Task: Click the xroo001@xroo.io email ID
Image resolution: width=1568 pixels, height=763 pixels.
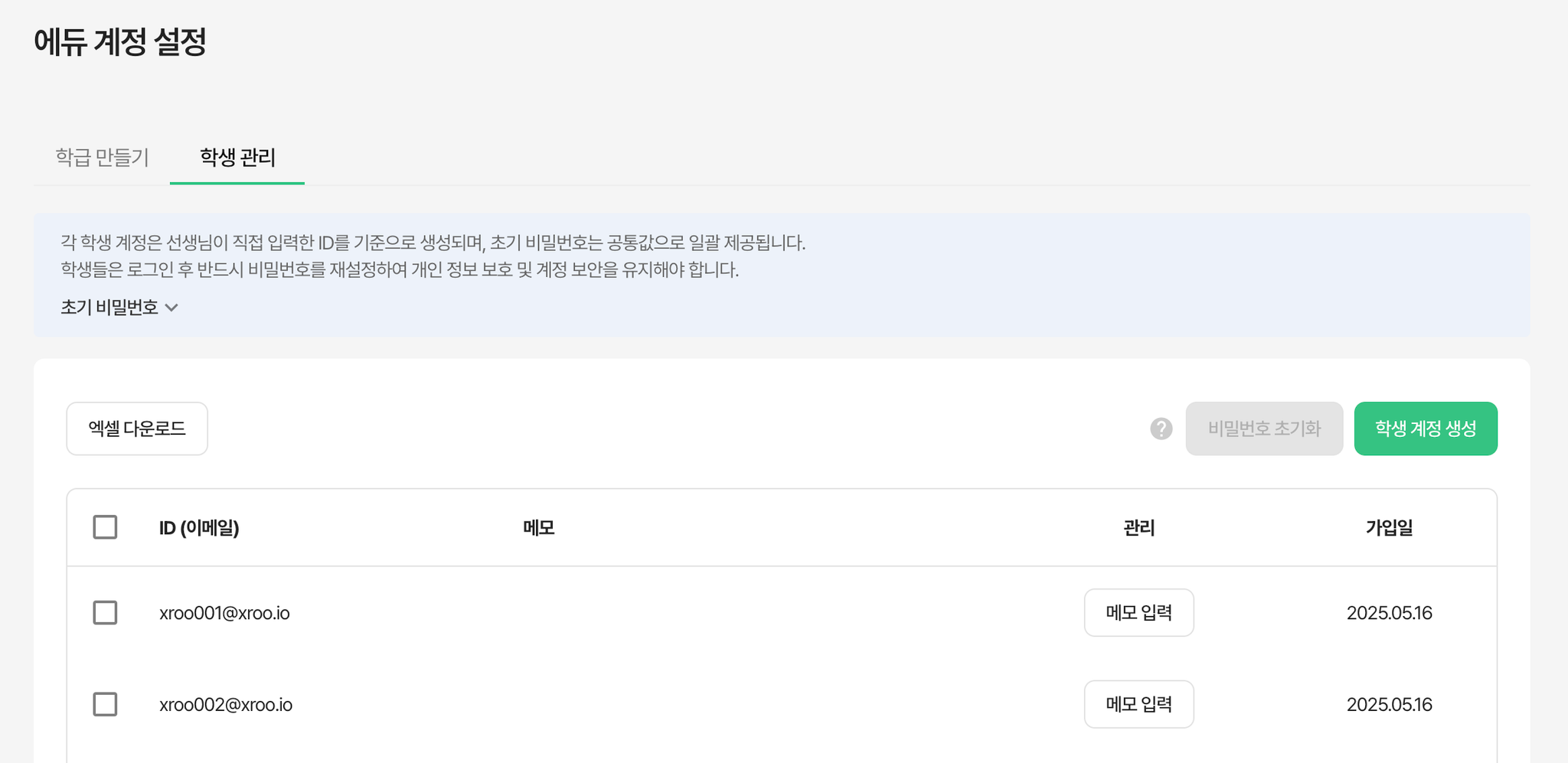Action: pos(224,613)
